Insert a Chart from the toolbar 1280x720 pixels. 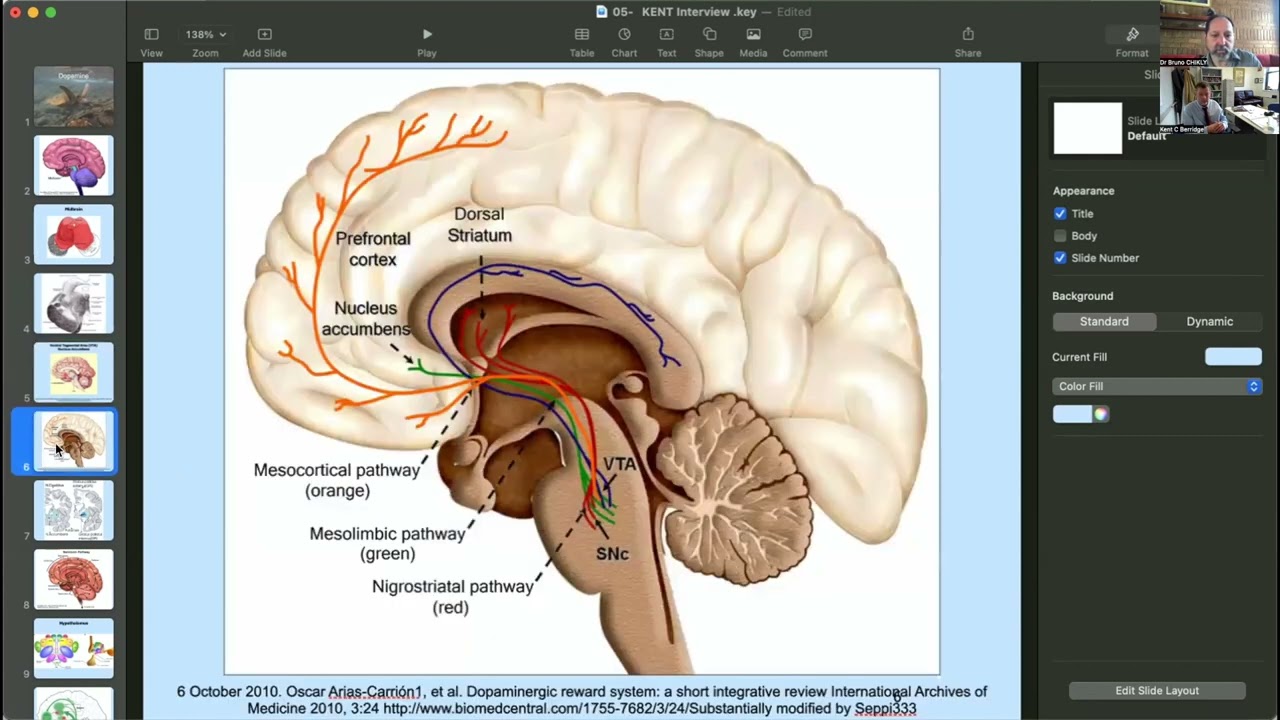click(x=624, y=34)
